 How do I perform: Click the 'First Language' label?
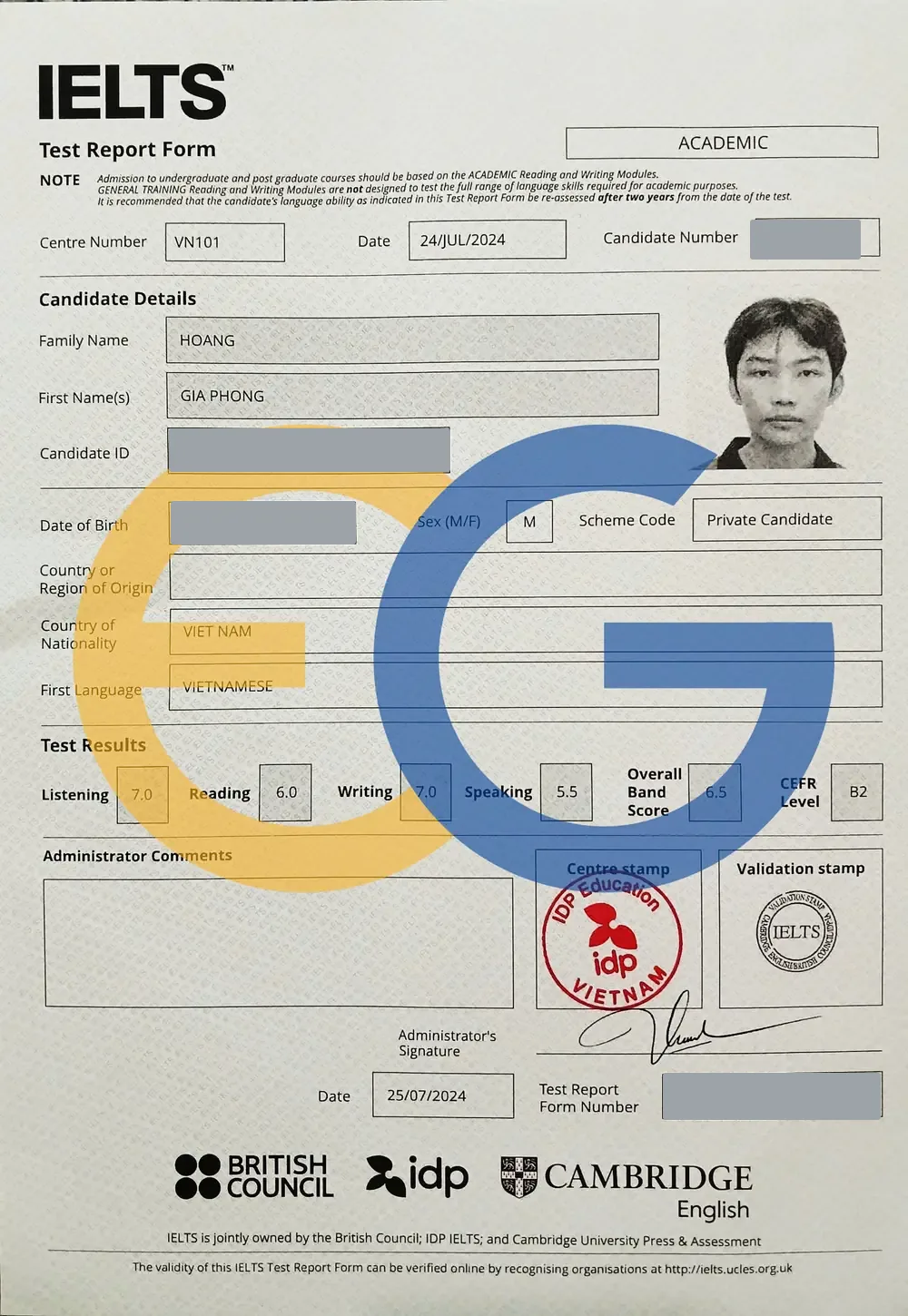pos(91,690)
